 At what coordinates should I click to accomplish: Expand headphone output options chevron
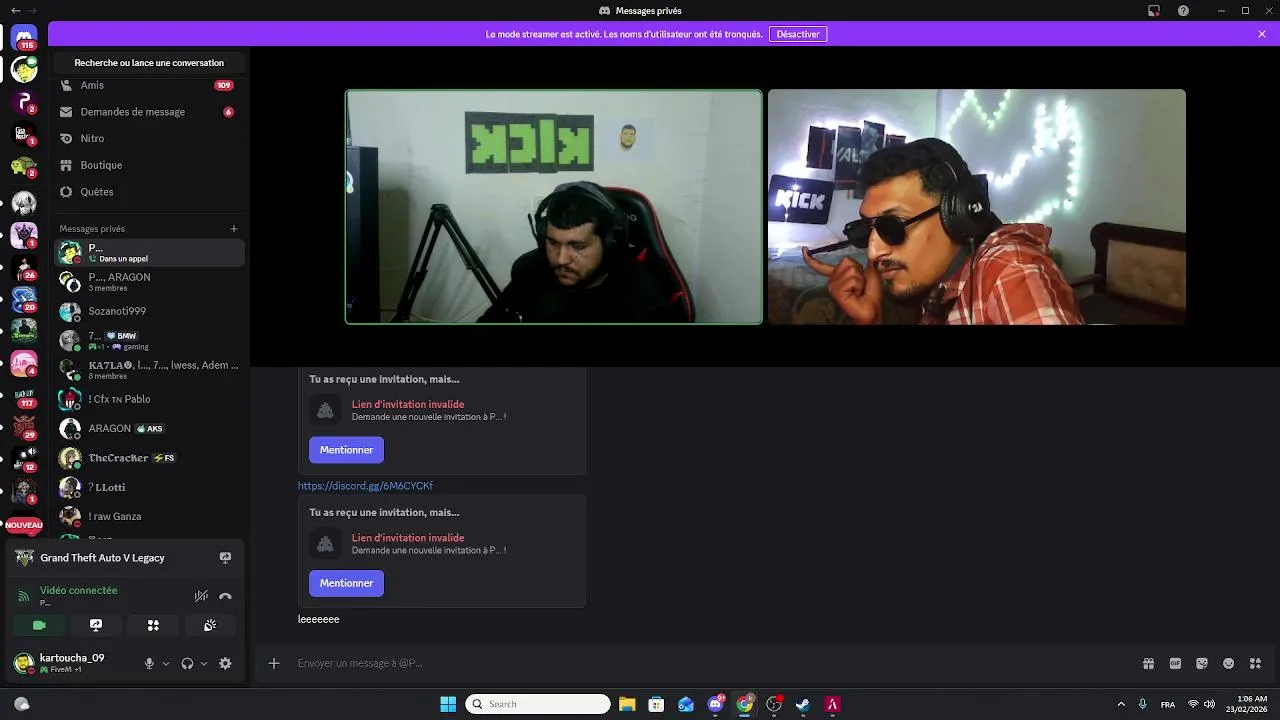[204, 663]
